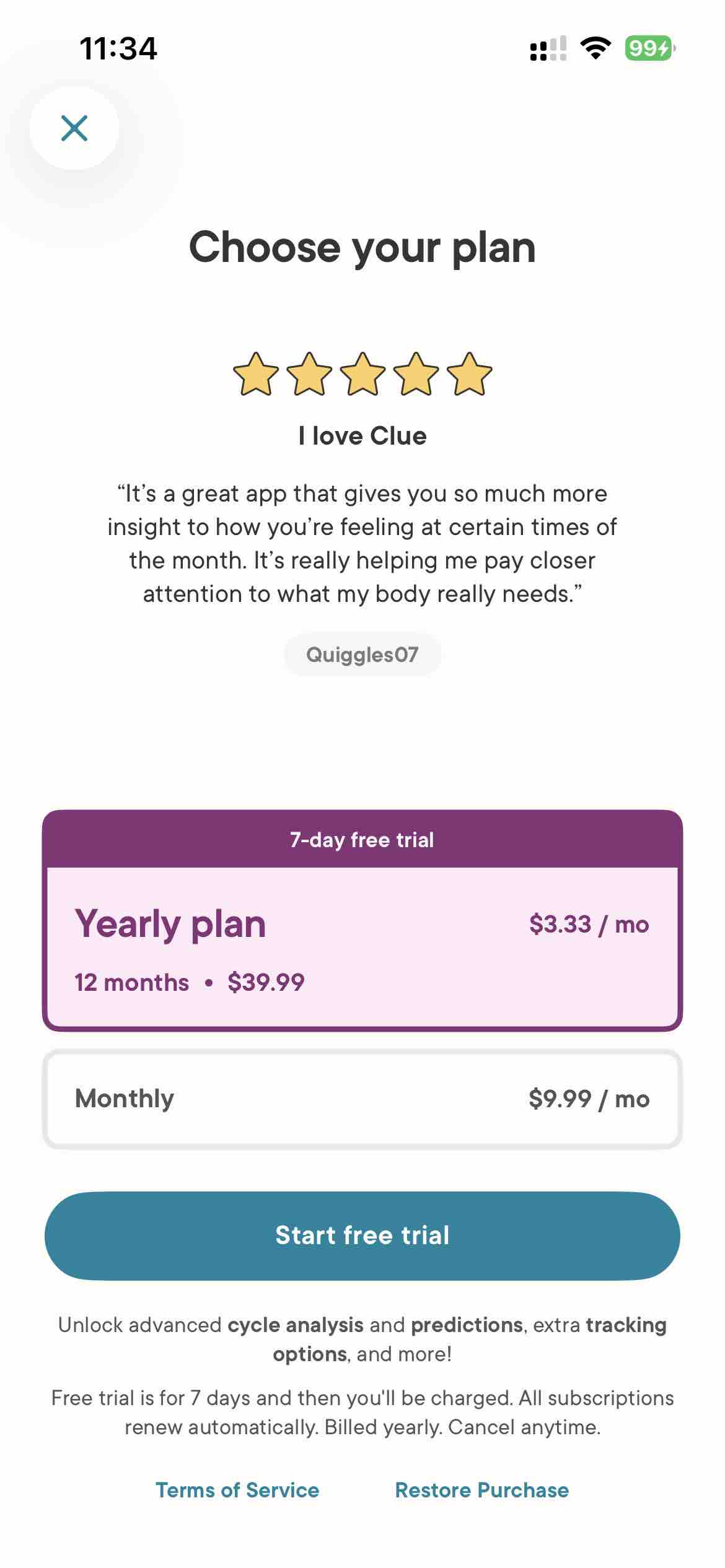This screenshot has height=1568, width=725.
Task: Tap the Quiggles07 reviewer tag
Action: [x=362, y=655]
